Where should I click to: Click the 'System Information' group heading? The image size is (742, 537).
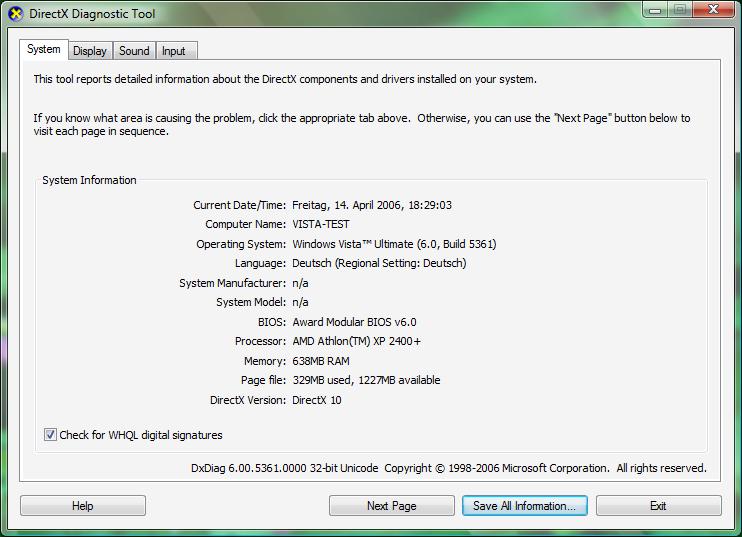89,180
